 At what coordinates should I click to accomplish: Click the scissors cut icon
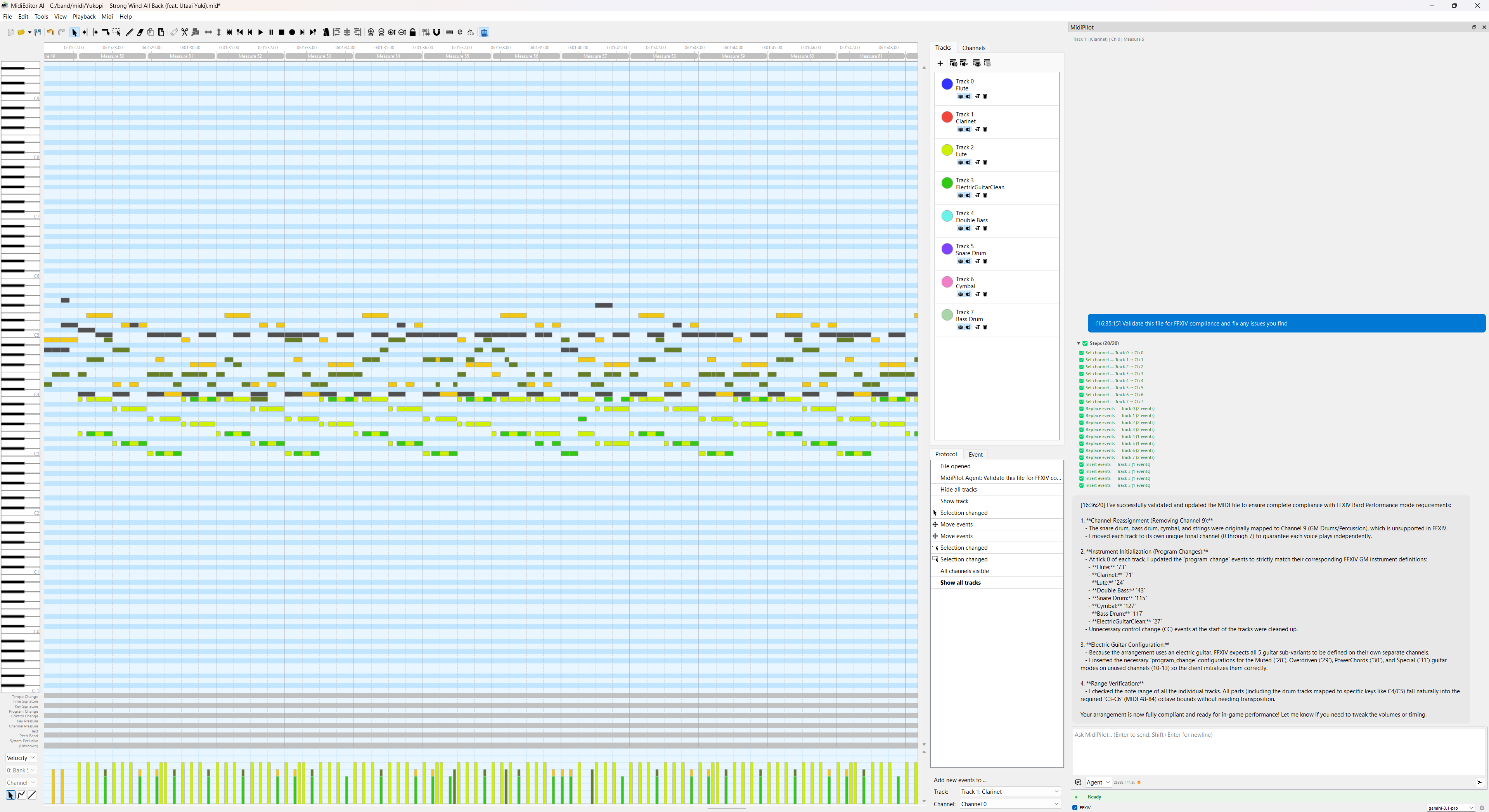[x=184, y=32]
